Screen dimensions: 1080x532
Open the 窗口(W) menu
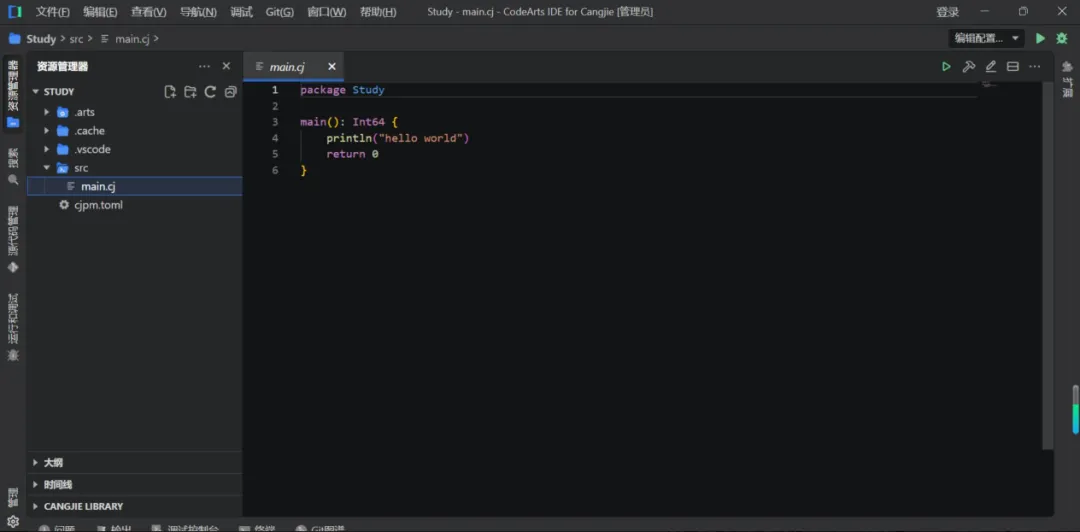pos(326,12)
